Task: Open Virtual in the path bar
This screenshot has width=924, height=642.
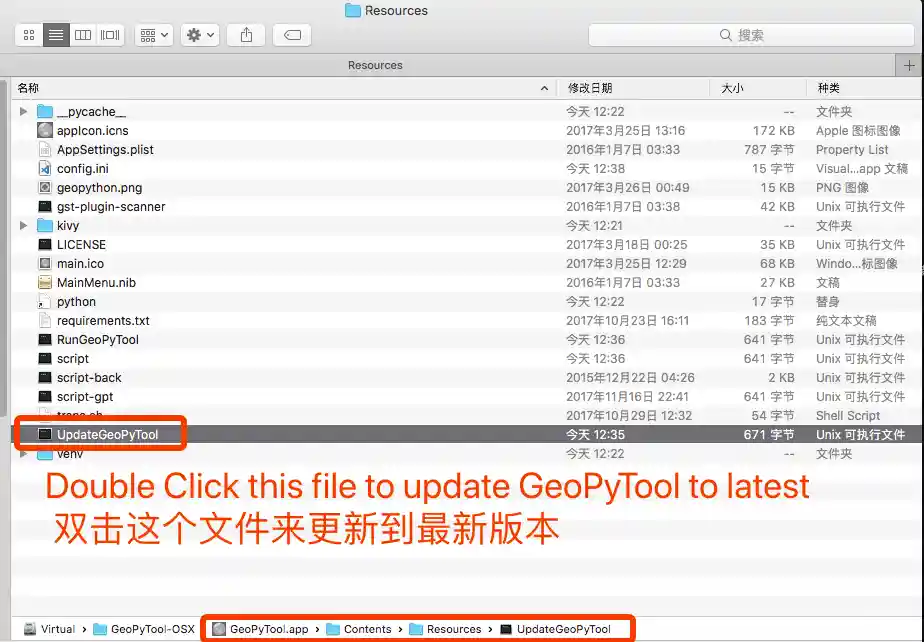Action: (50, 629)
